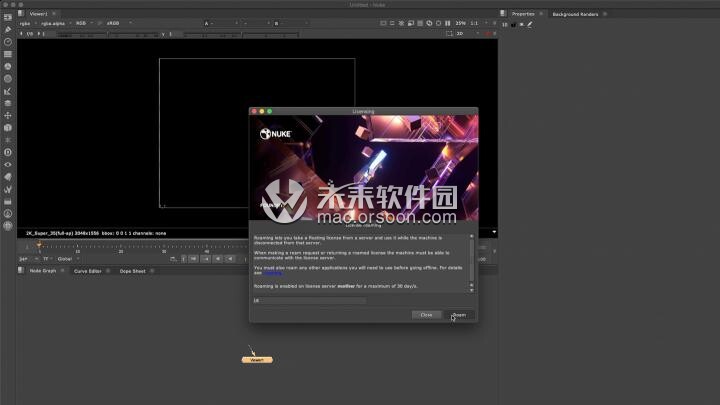
Task: Close the Background Renders tab with x
Action: [605, 14]
